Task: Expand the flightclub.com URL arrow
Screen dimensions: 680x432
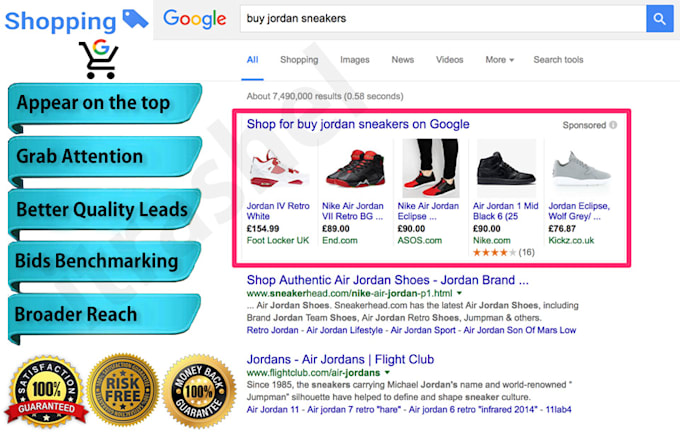Action: tap(387, 373)
